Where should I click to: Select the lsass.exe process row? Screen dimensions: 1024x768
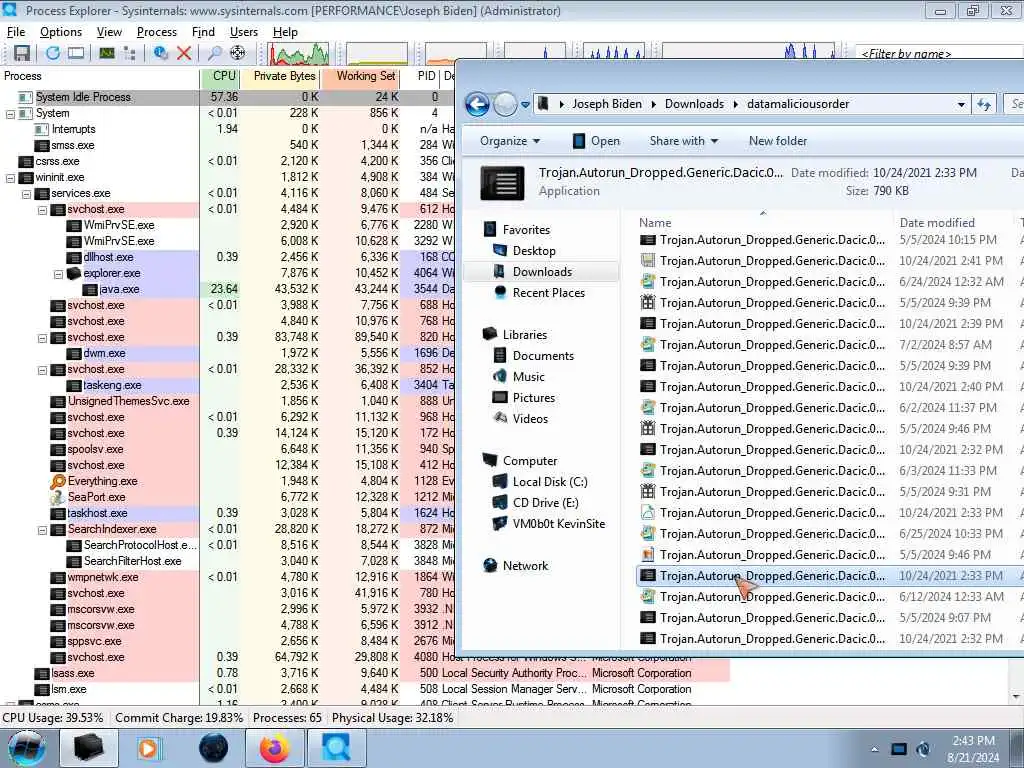366,673
